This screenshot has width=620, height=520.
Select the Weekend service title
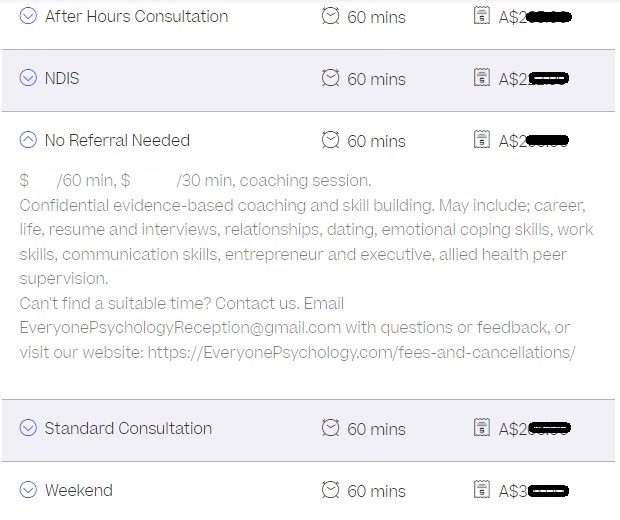[x=78, y=490]
